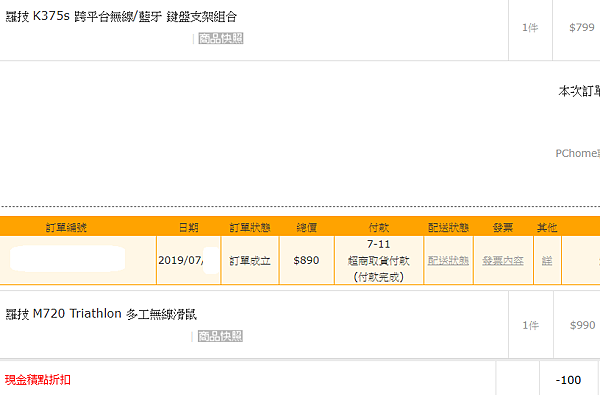This screenshot has width=600, height=395.
Task: Open the 發票內容 link in the order row
Action: click(x=503, y=260)
